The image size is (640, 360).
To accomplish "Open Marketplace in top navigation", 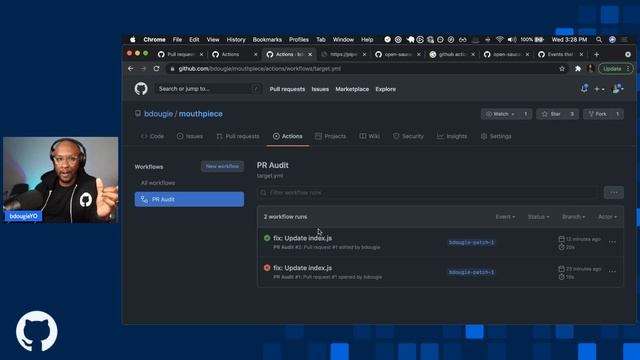I will pyautogui.click(x=352, y=89).
